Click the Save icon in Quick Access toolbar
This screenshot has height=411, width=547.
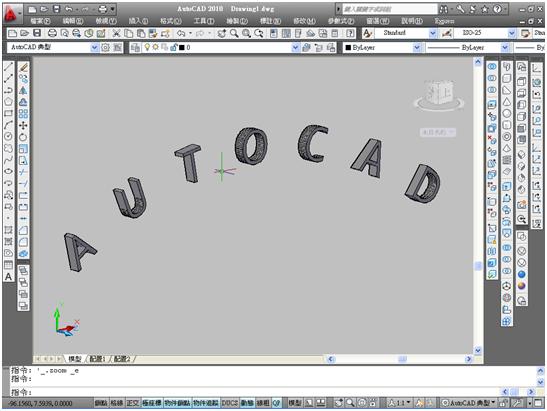[57, 9]
